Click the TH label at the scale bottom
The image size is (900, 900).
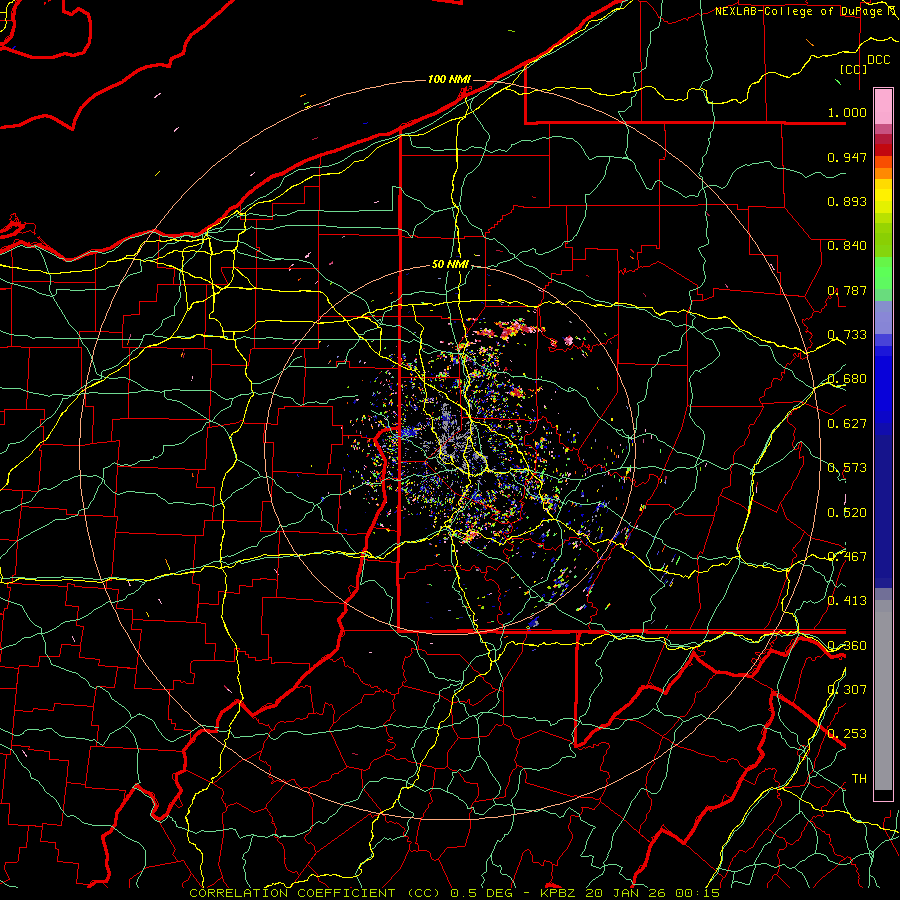click(x=859, y=779)
